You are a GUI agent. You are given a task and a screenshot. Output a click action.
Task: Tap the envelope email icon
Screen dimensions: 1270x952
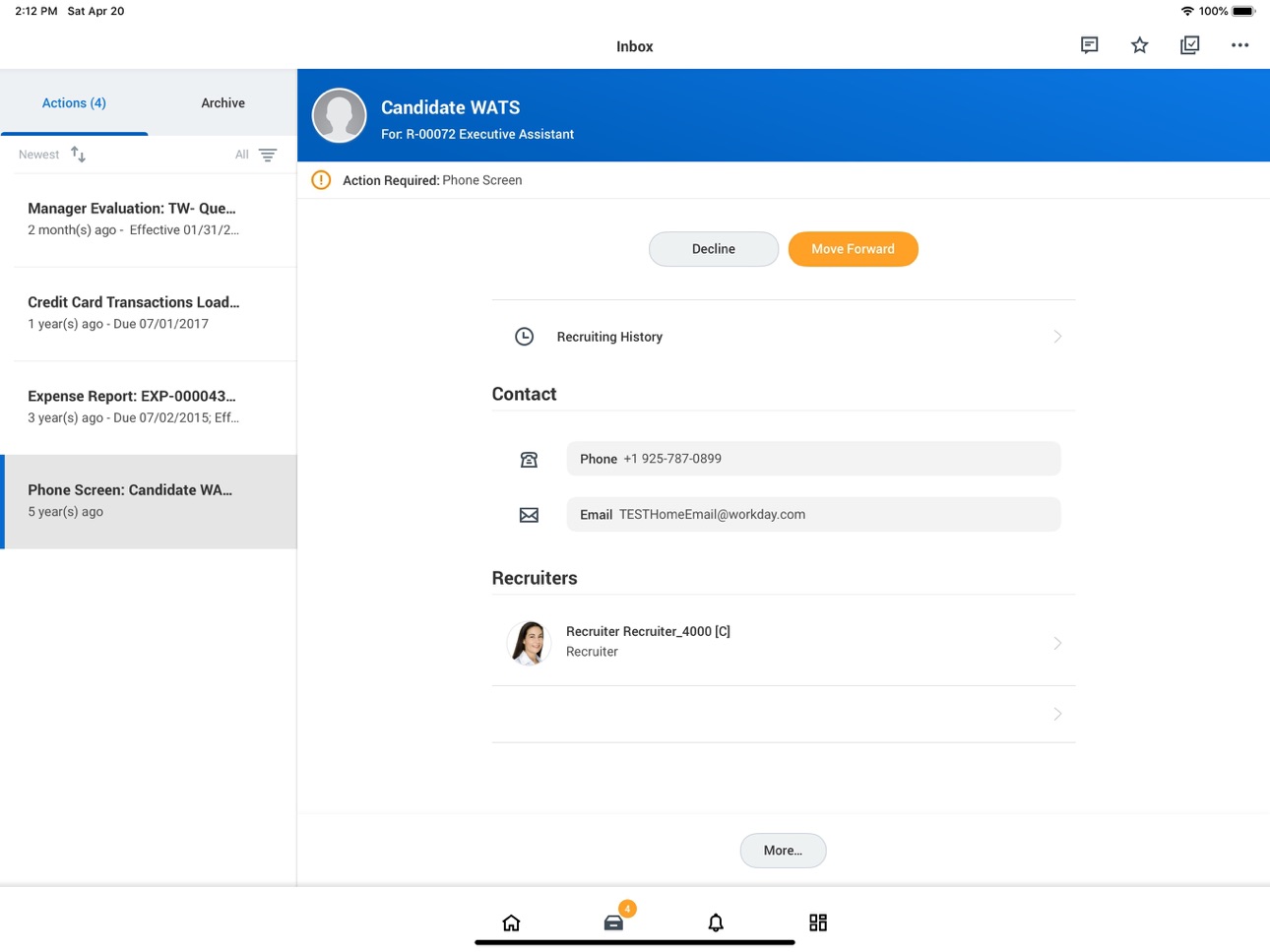[x=529, y=515]
